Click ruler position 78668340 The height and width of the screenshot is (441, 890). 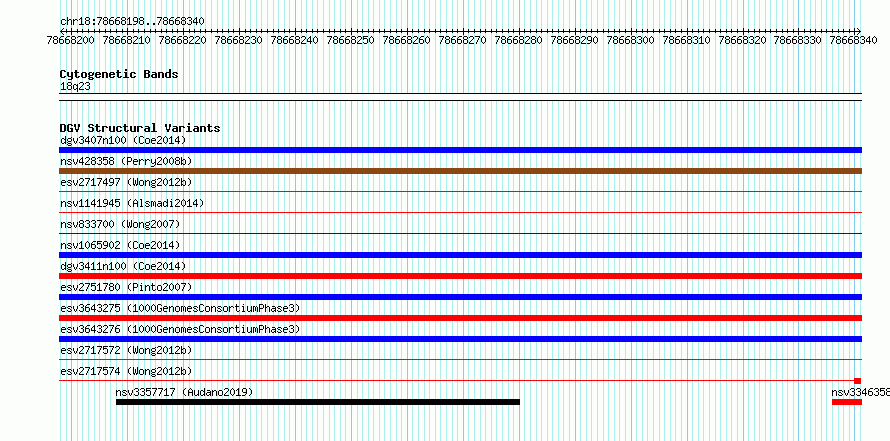coord(855,40)
